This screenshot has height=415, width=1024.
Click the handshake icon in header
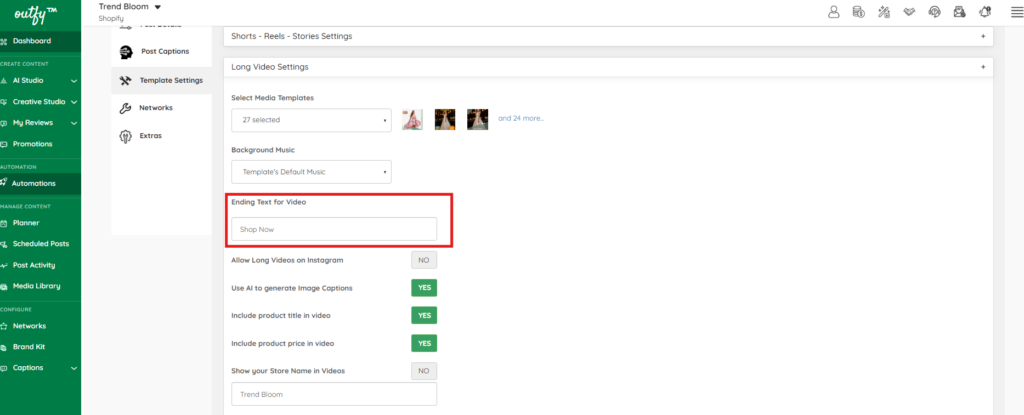[x=909, y=12]
